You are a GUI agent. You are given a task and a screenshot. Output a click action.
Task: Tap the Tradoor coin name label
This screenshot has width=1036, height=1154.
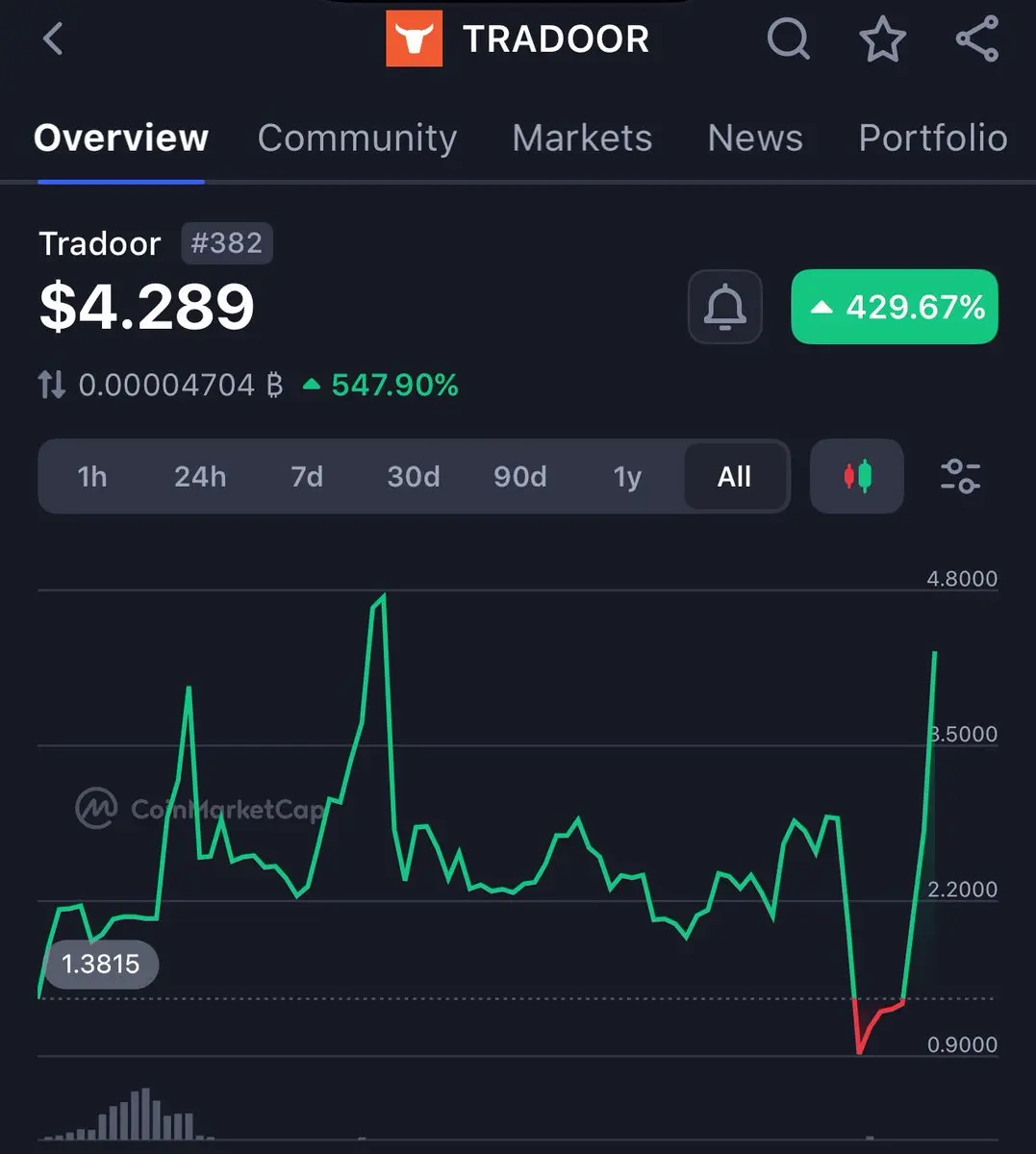click(100, 243)
